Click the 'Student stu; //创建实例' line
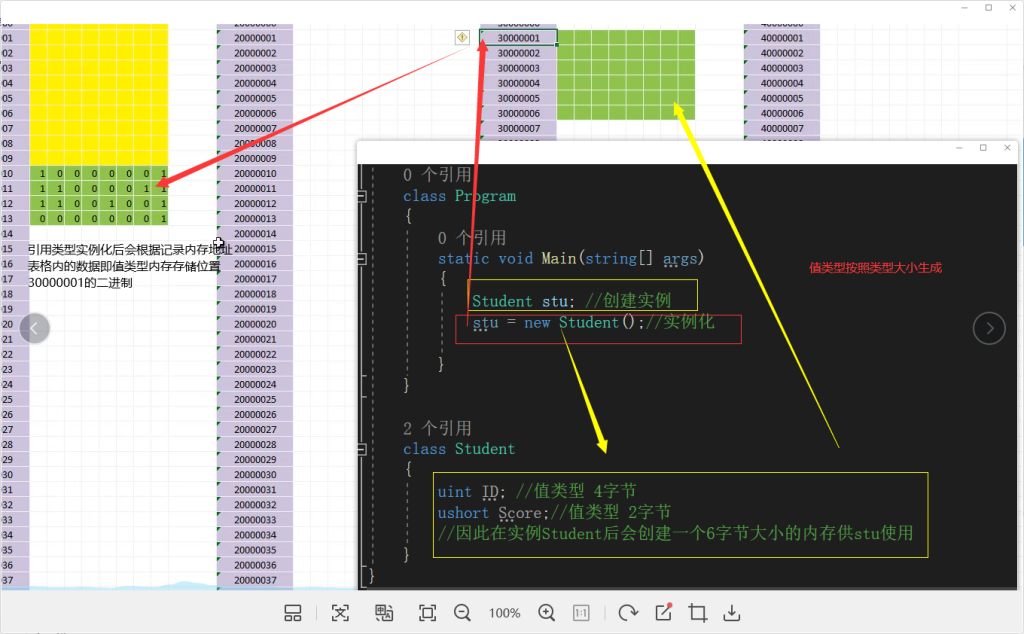 (571, 300)
